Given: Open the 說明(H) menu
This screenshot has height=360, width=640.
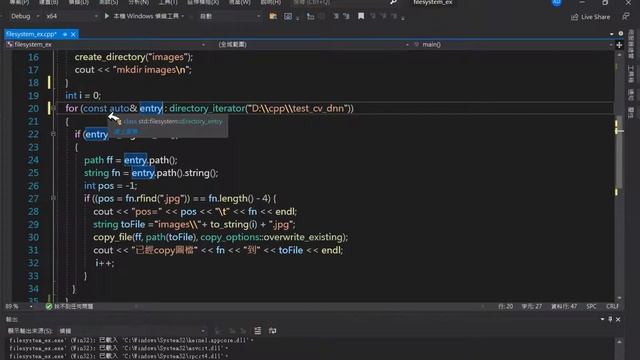Looking at the screenshot, I should [271, 2].
